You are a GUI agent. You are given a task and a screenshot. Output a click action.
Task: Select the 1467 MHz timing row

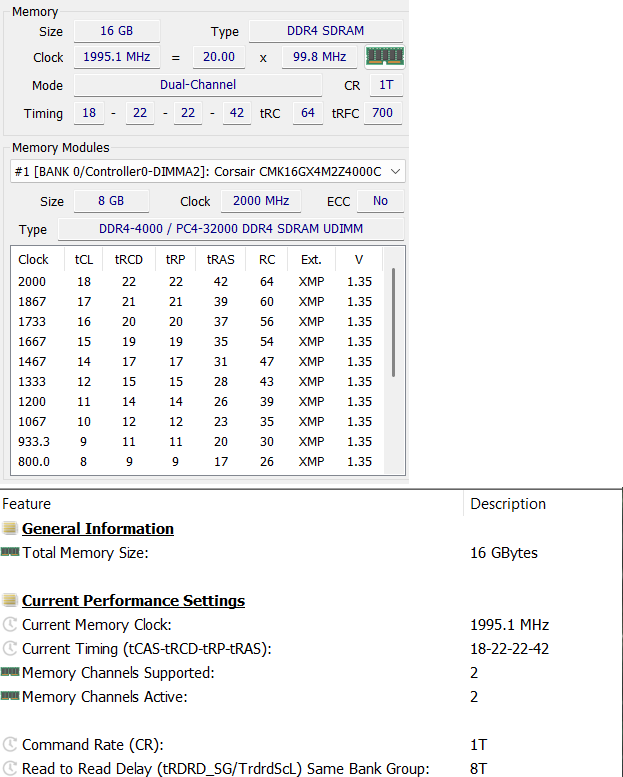[197, 361]
